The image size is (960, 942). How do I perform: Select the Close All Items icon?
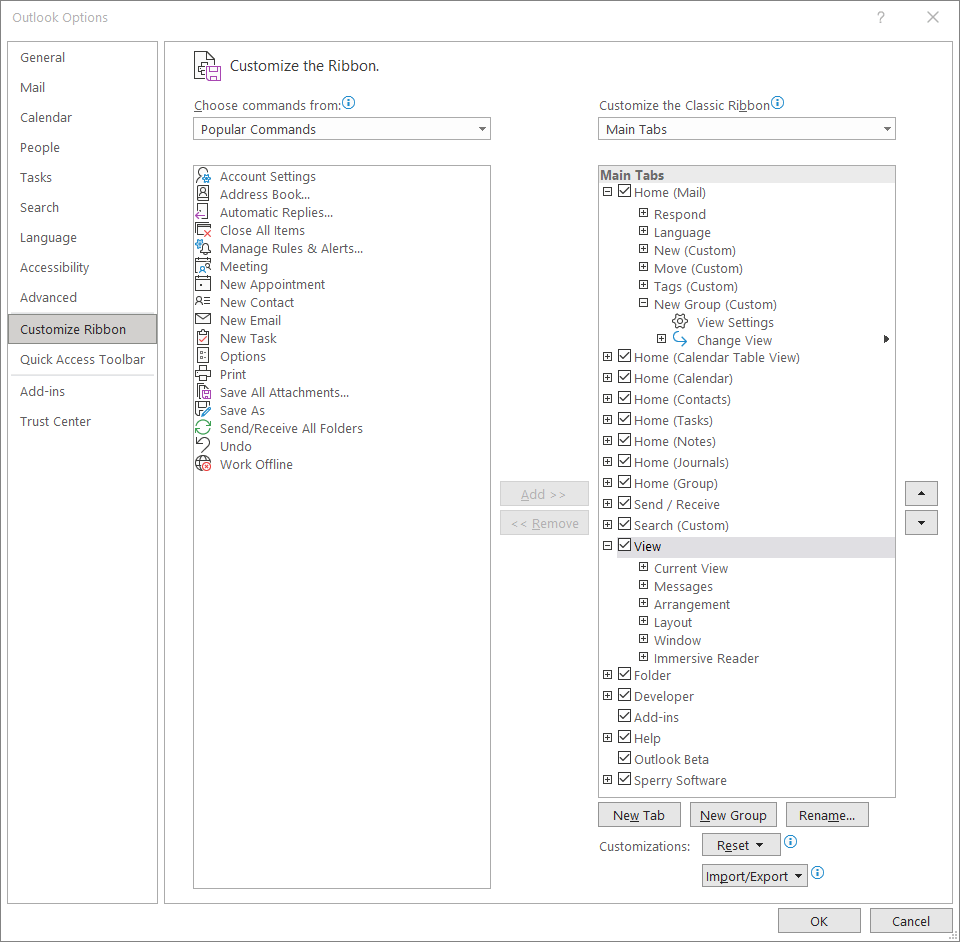(x=203, y=230)
